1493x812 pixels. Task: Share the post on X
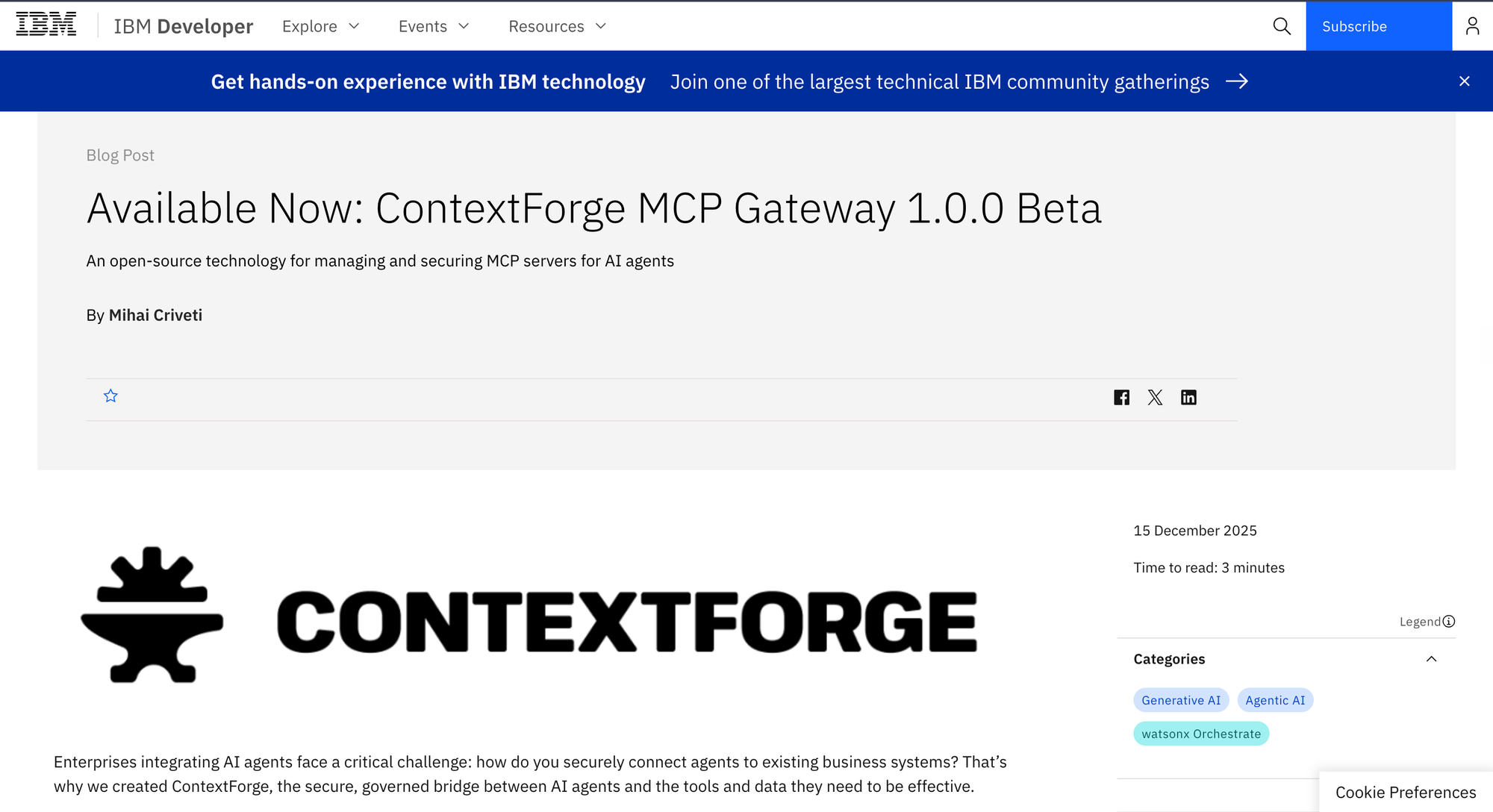[x=1155, y=398]
